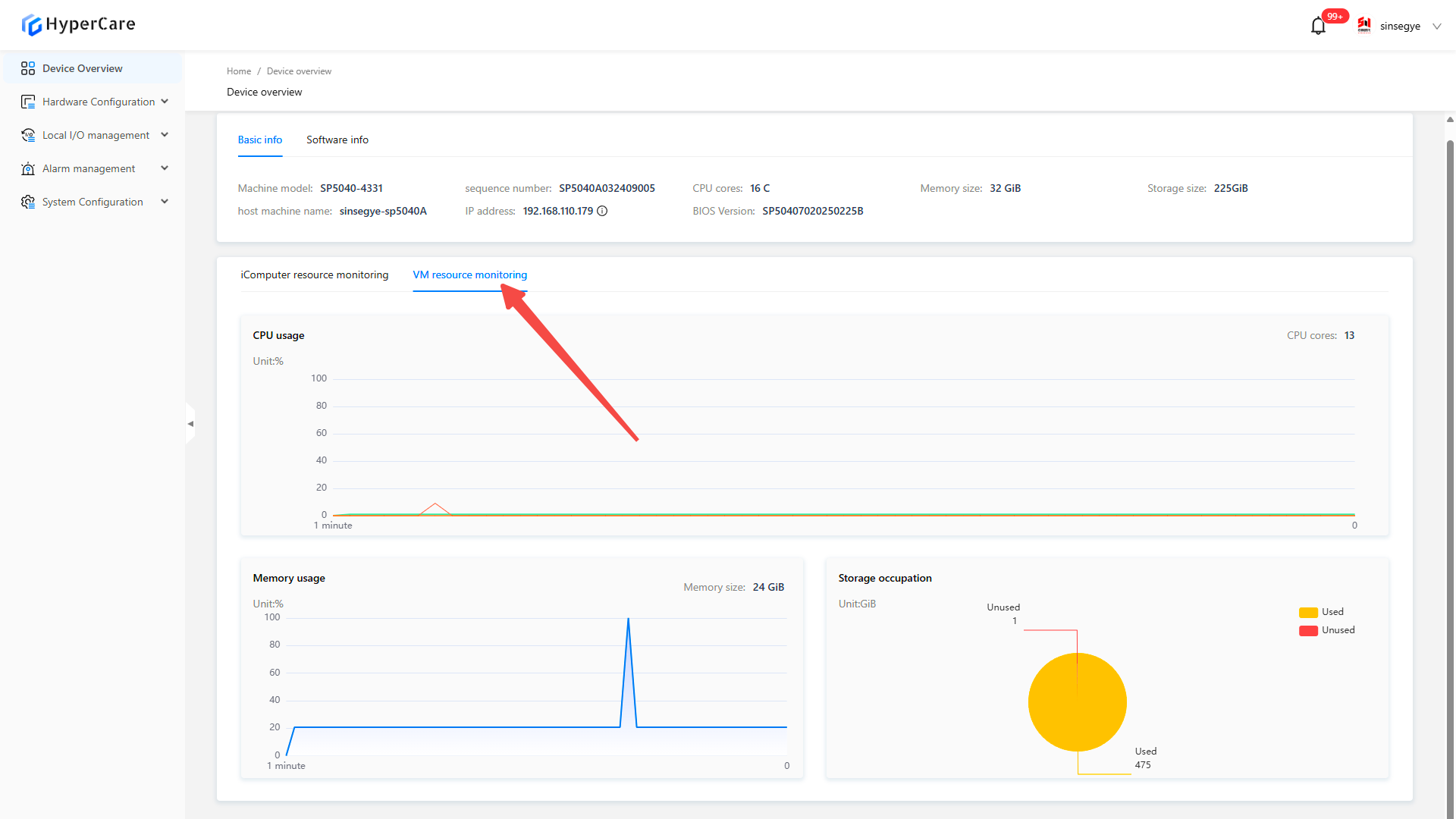Click the Home breadcrumb link

[x=238, y=71]
